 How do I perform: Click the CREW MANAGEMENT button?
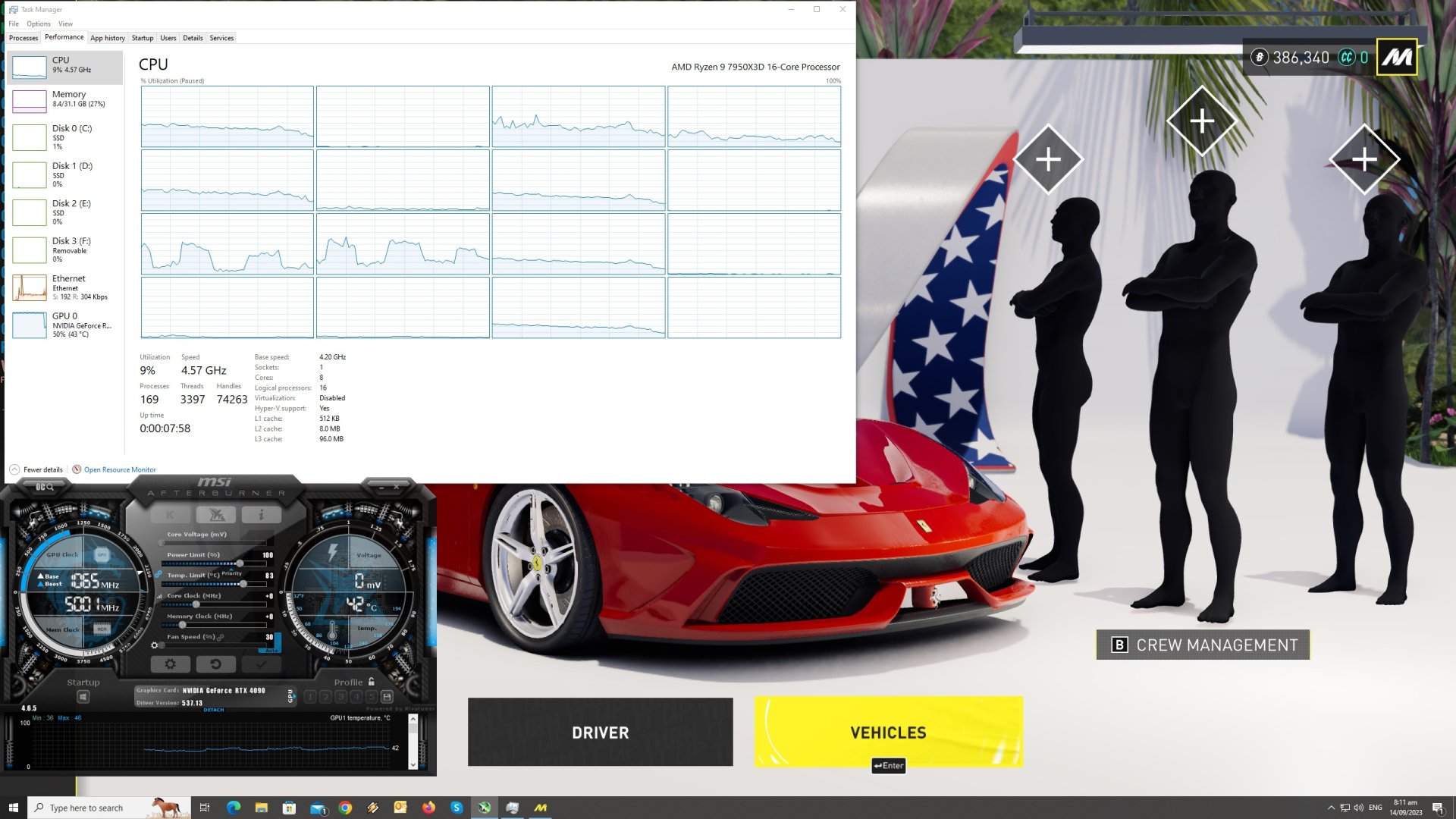(1203, 645)
